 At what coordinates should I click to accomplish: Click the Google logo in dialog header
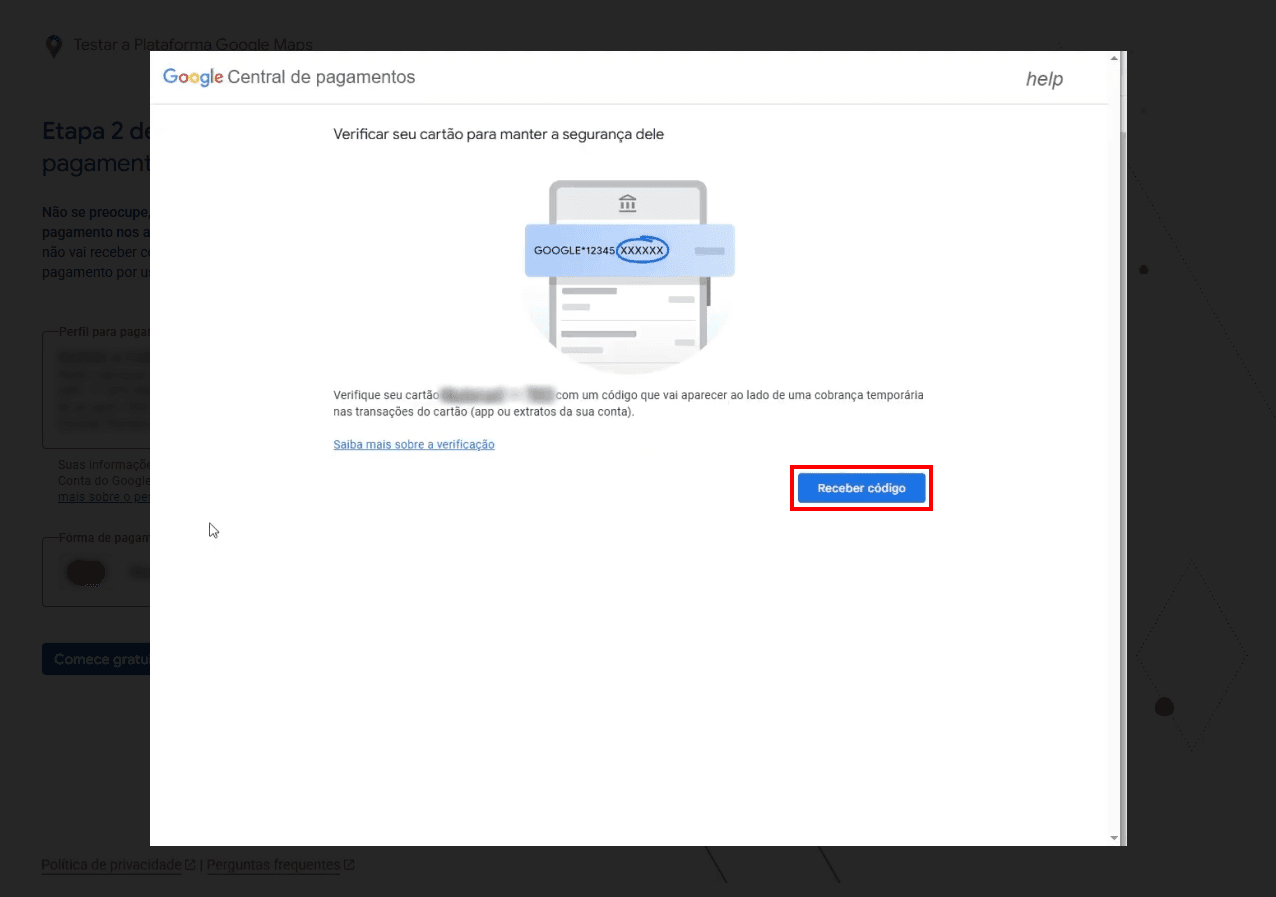pyautogui.click(x=192, y=78)
